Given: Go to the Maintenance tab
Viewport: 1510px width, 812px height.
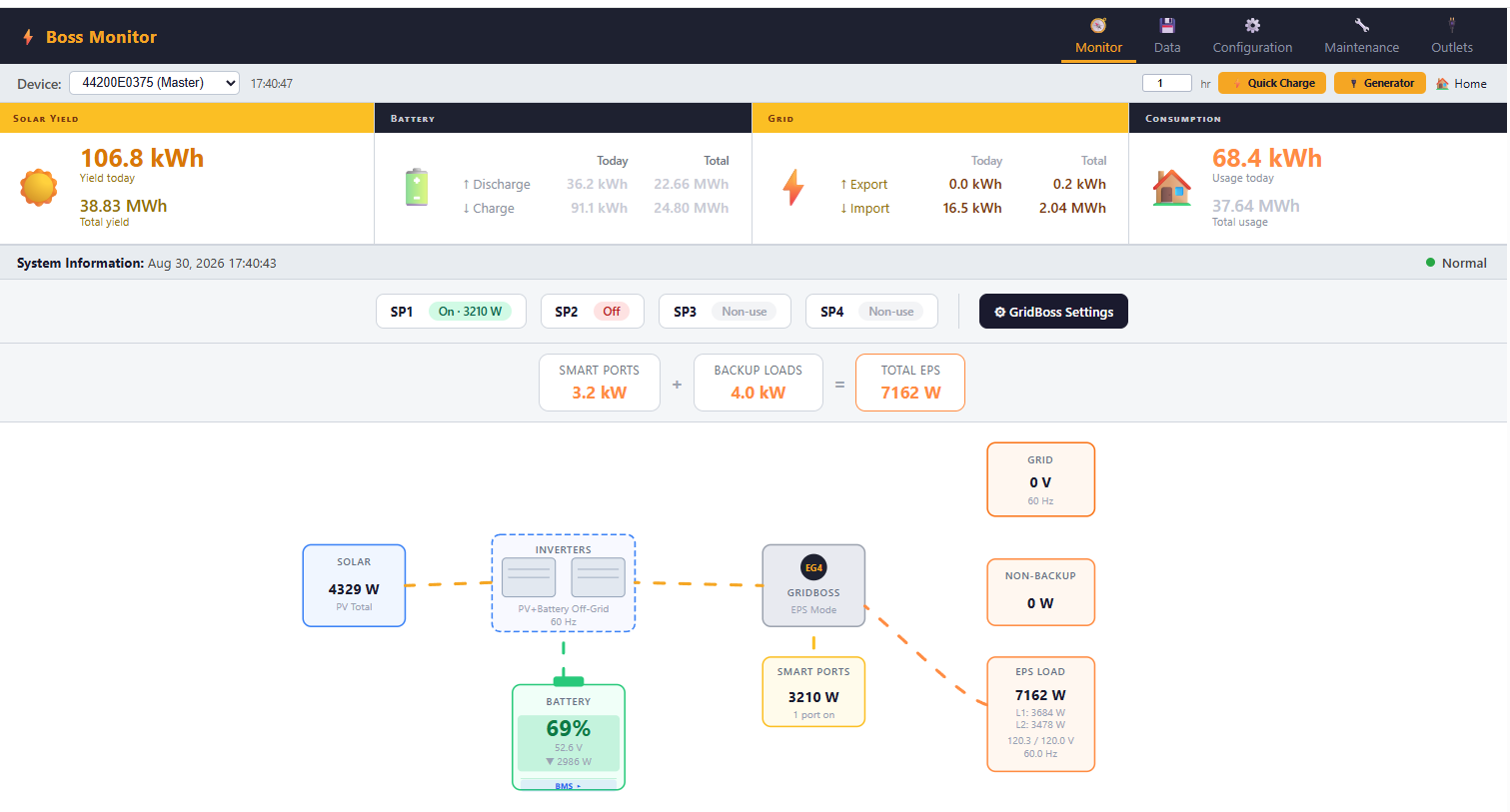Looking at the screenshot, I should 1361,36.
